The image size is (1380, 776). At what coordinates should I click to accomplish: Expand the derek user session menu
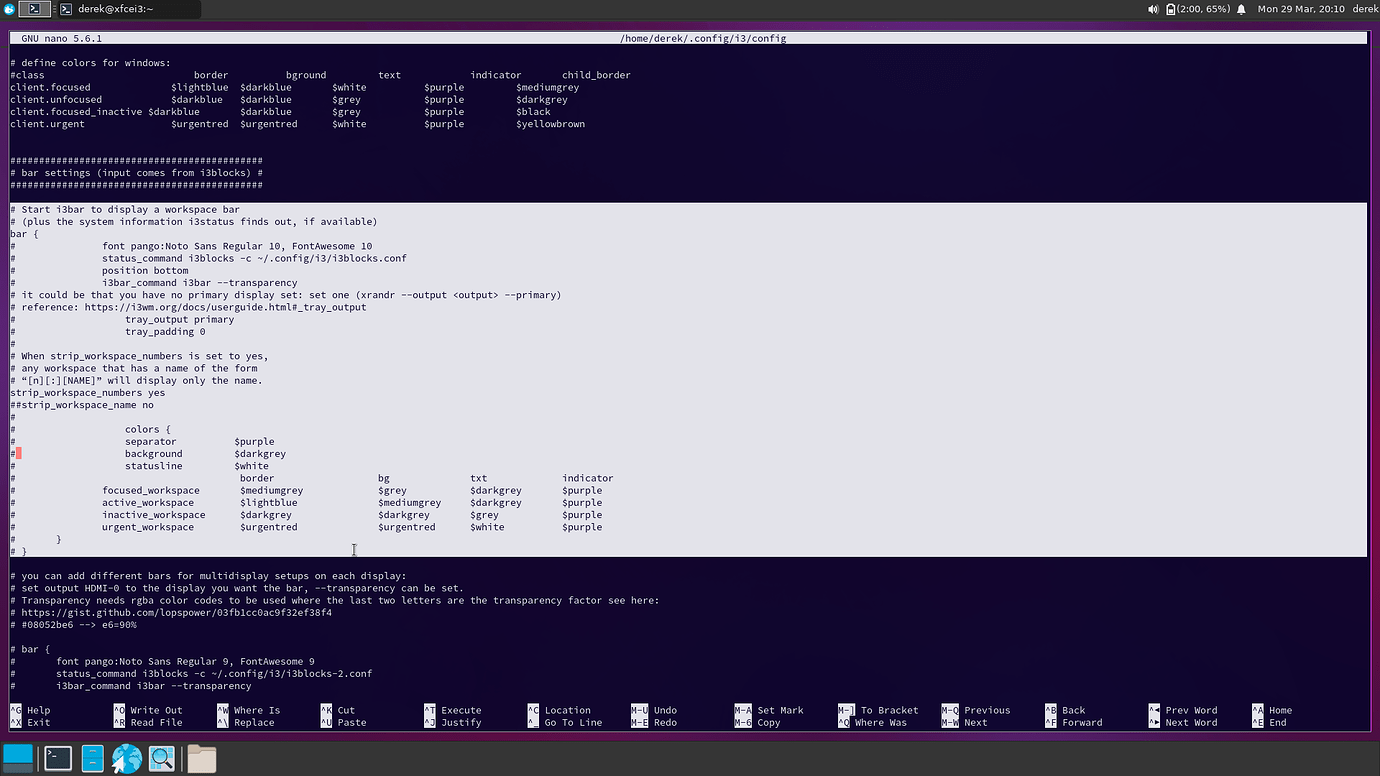click(1363, 9)
